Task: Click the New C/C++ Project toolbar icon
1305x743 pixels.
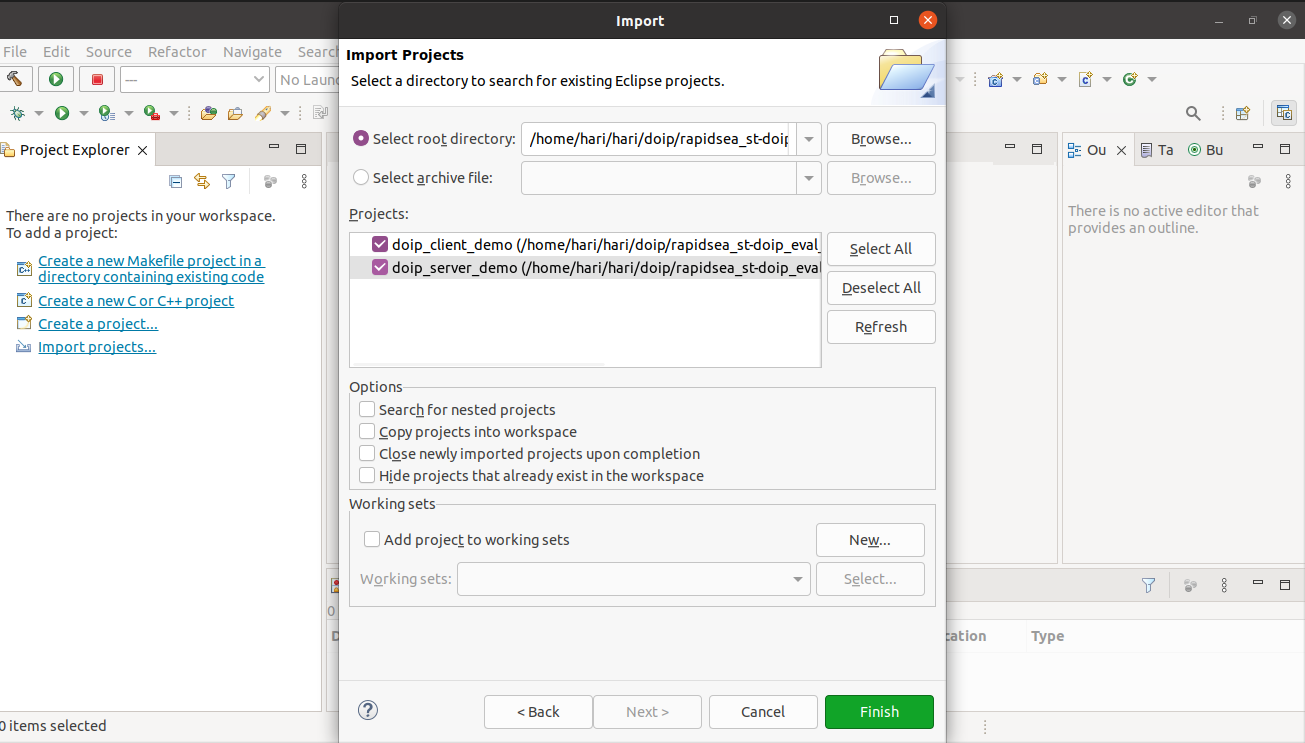Action: (x=996, y=79)
